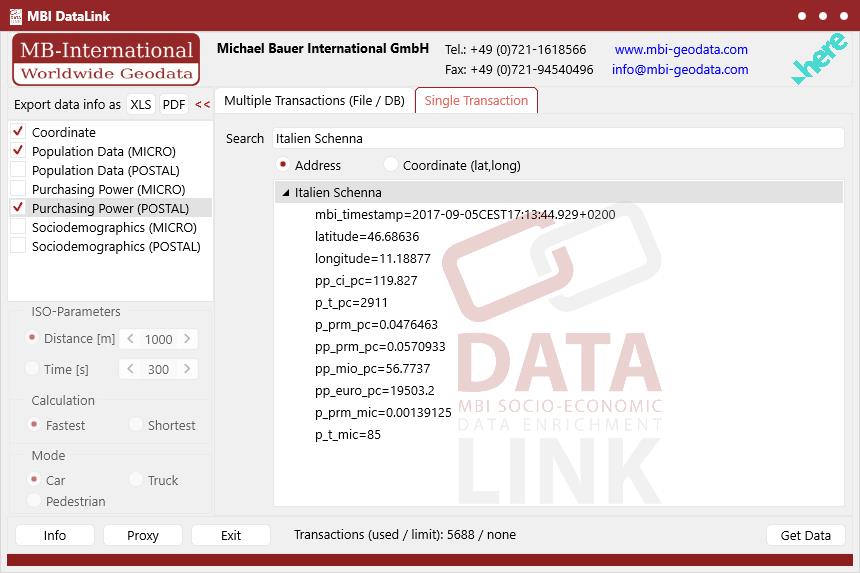Click the HERE logo icon
Viewport: 860px width, 573px height.
818,60
